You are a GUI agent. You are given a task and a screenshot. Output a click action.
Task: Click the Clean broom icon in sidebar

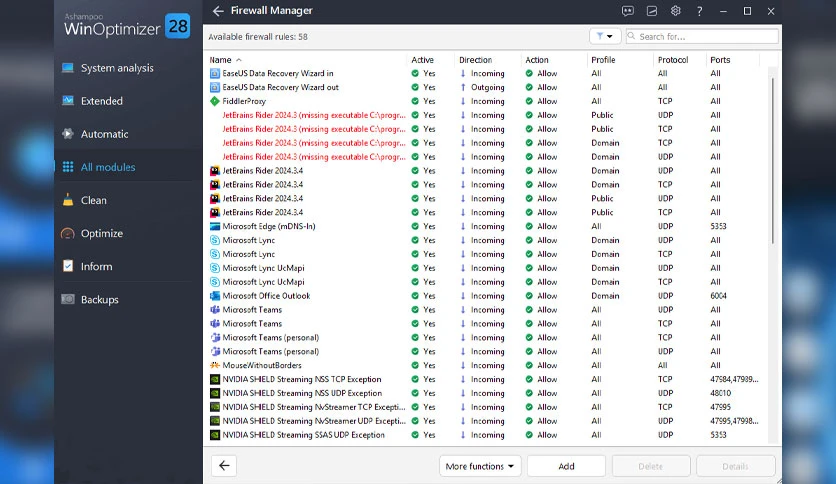[68, 200]
